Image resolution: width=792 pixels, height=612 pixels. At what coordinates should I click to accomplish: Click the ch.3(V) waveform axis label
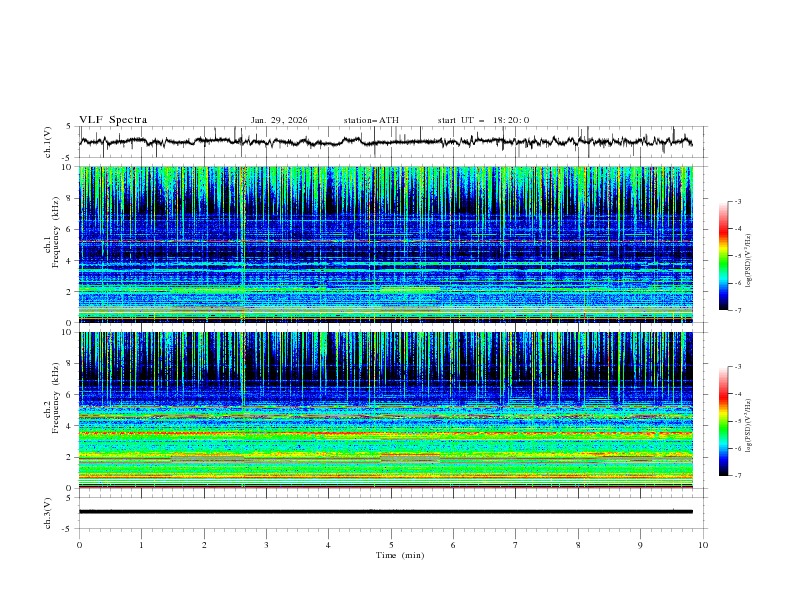click(x=48, y=512)
